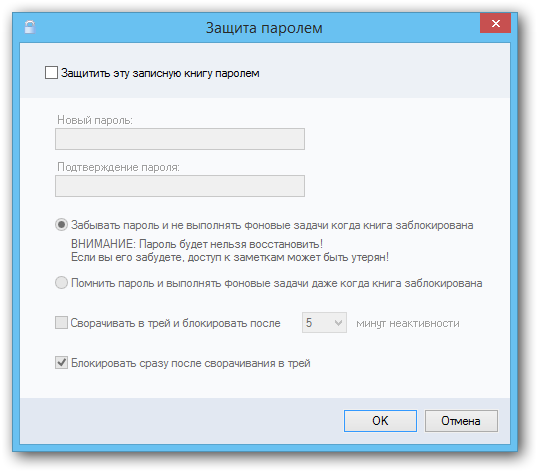Uncheck Блокировать сразу после сворачивания в трей

[x=61, y=363]
